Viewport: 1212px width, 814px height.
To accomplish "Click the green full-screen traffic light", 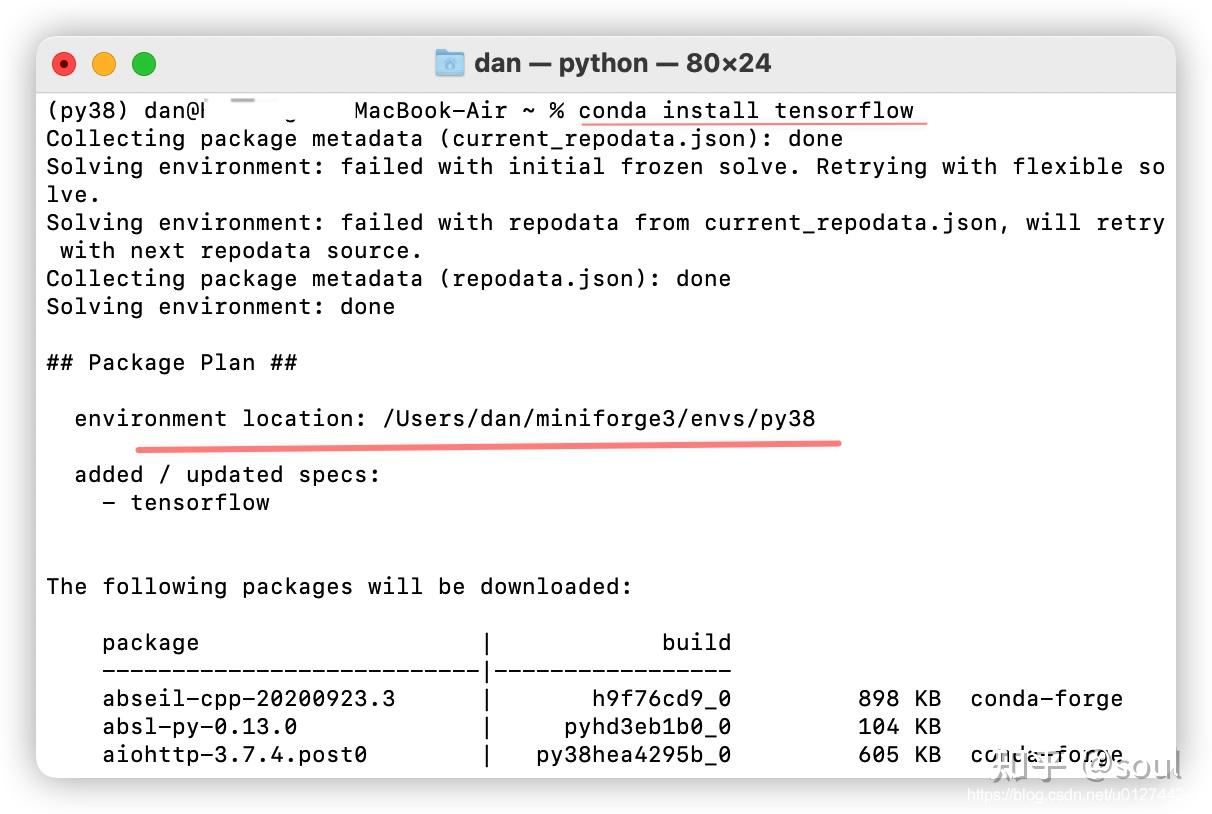I will coord(144,62).
